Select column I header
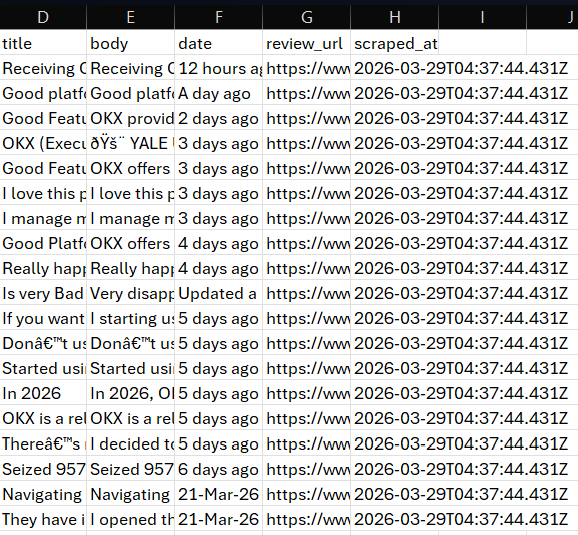 483,17
